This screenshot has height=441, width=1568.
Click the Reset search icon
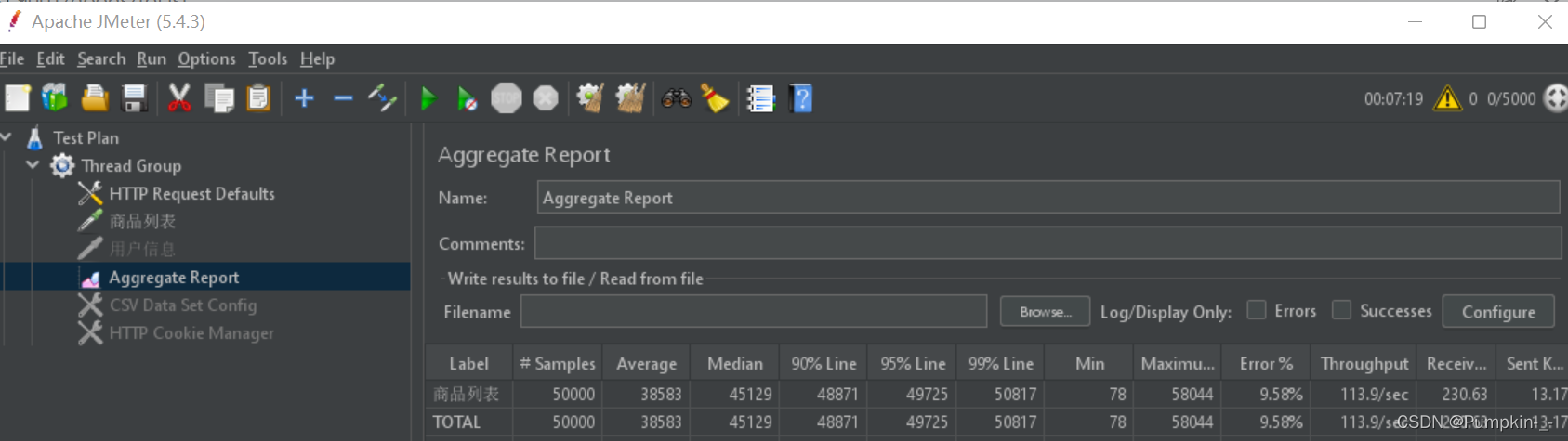click(x=715, y=97)
